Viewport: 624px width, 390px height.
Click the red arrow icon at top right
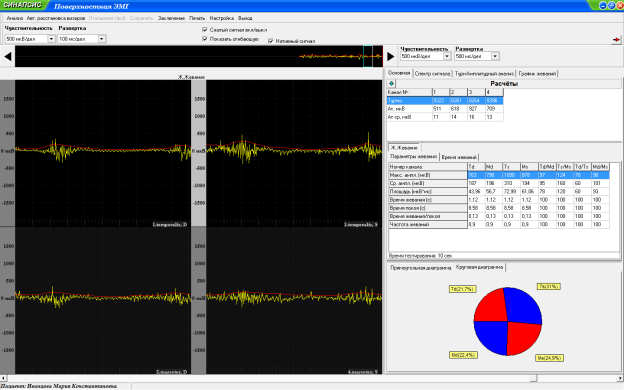pyautogui.click(x=616, y=39)
